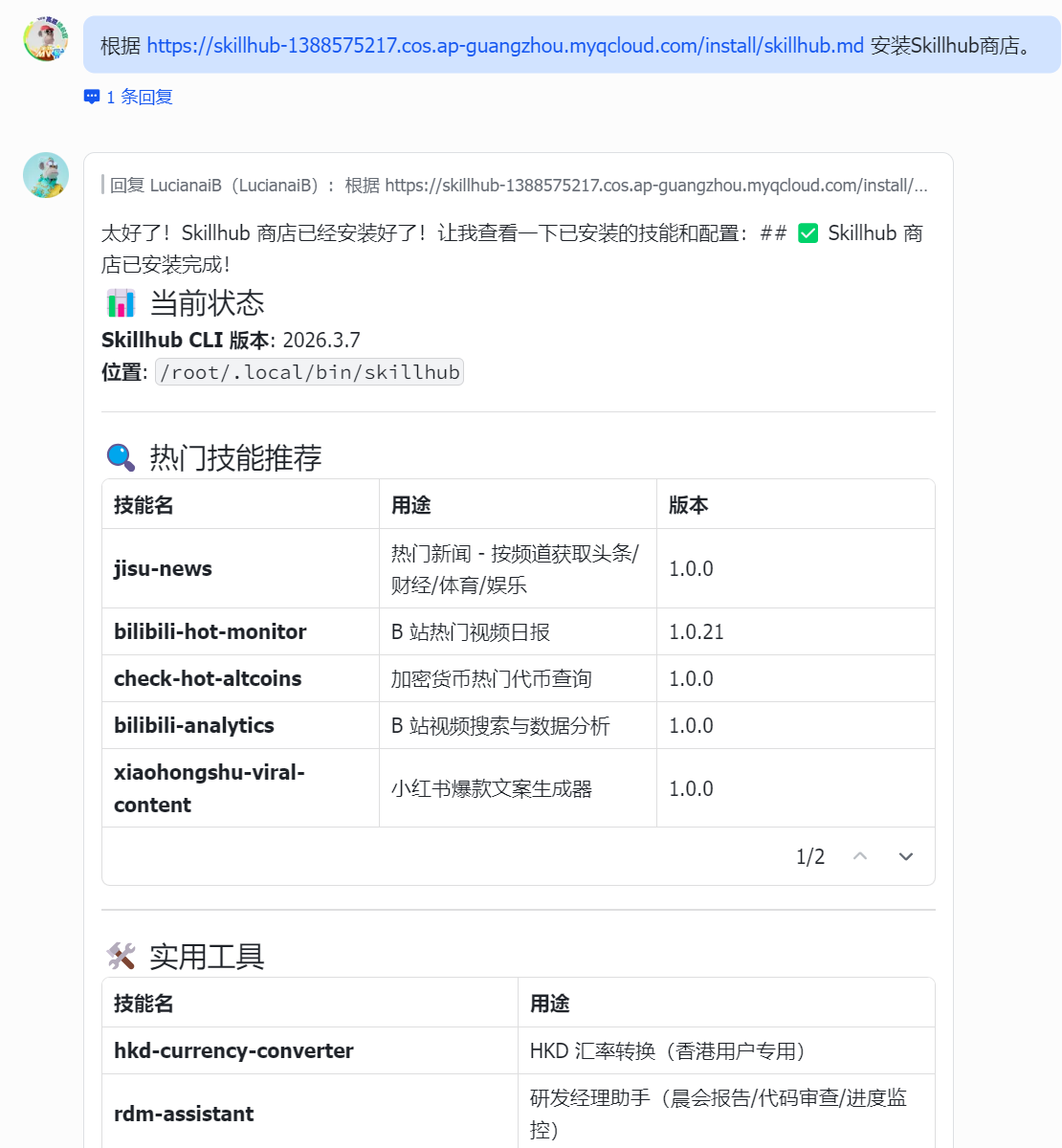Open the responder's teal avatar

[46, 175]
